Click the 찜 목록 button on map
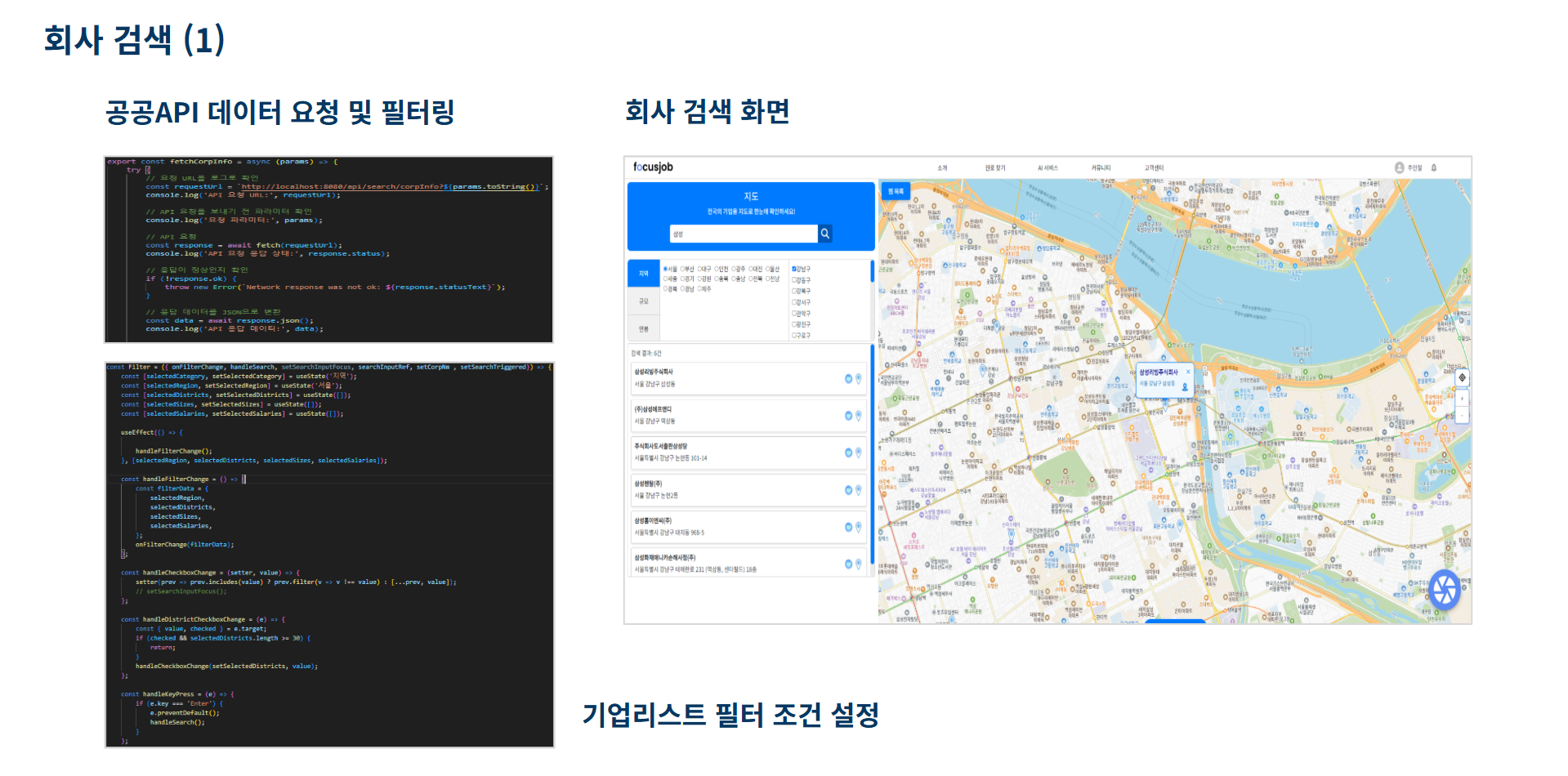The height and width of the screenshot is (776, 1568). pyautogui.click(x=896, y=192)
